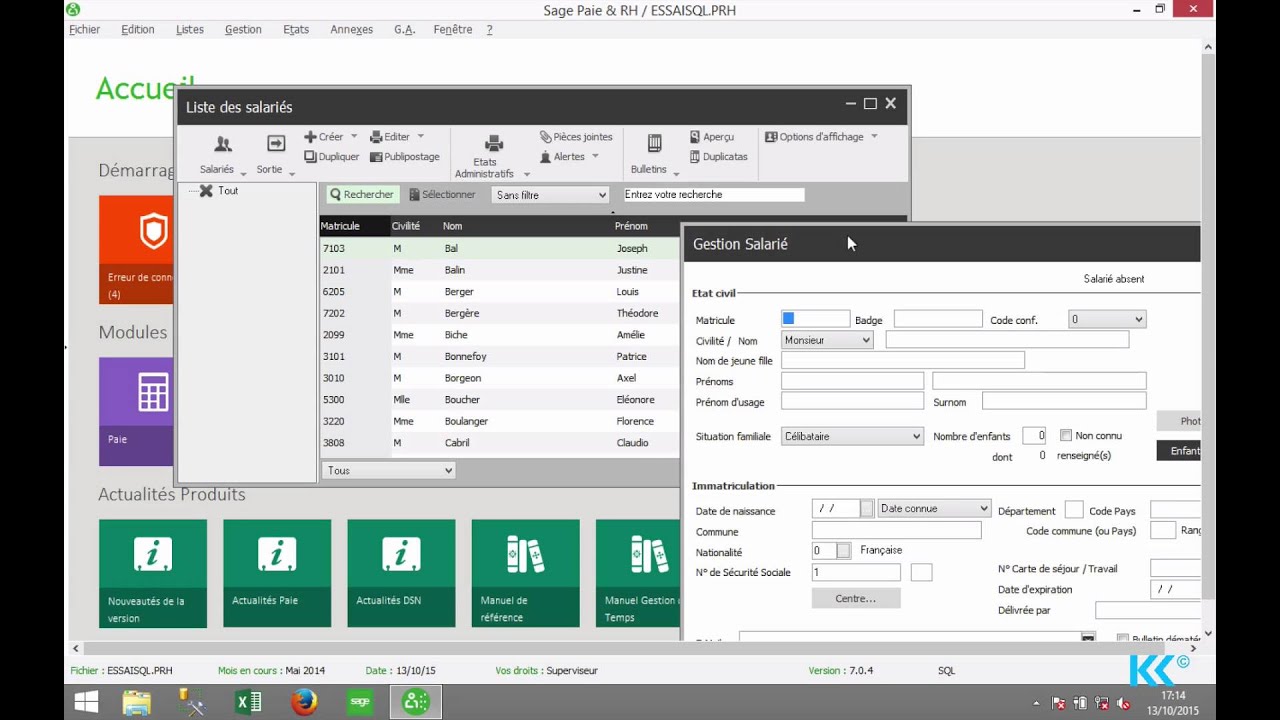
Task: Click the Erreur de connexion shield tile
Action: (x=137, y=250)
